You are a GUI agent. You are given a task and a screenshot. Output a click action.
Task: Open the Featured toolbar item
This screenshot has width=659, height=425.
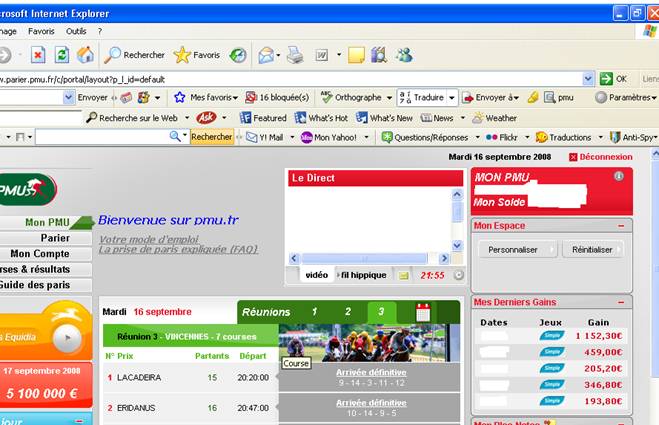263,118
